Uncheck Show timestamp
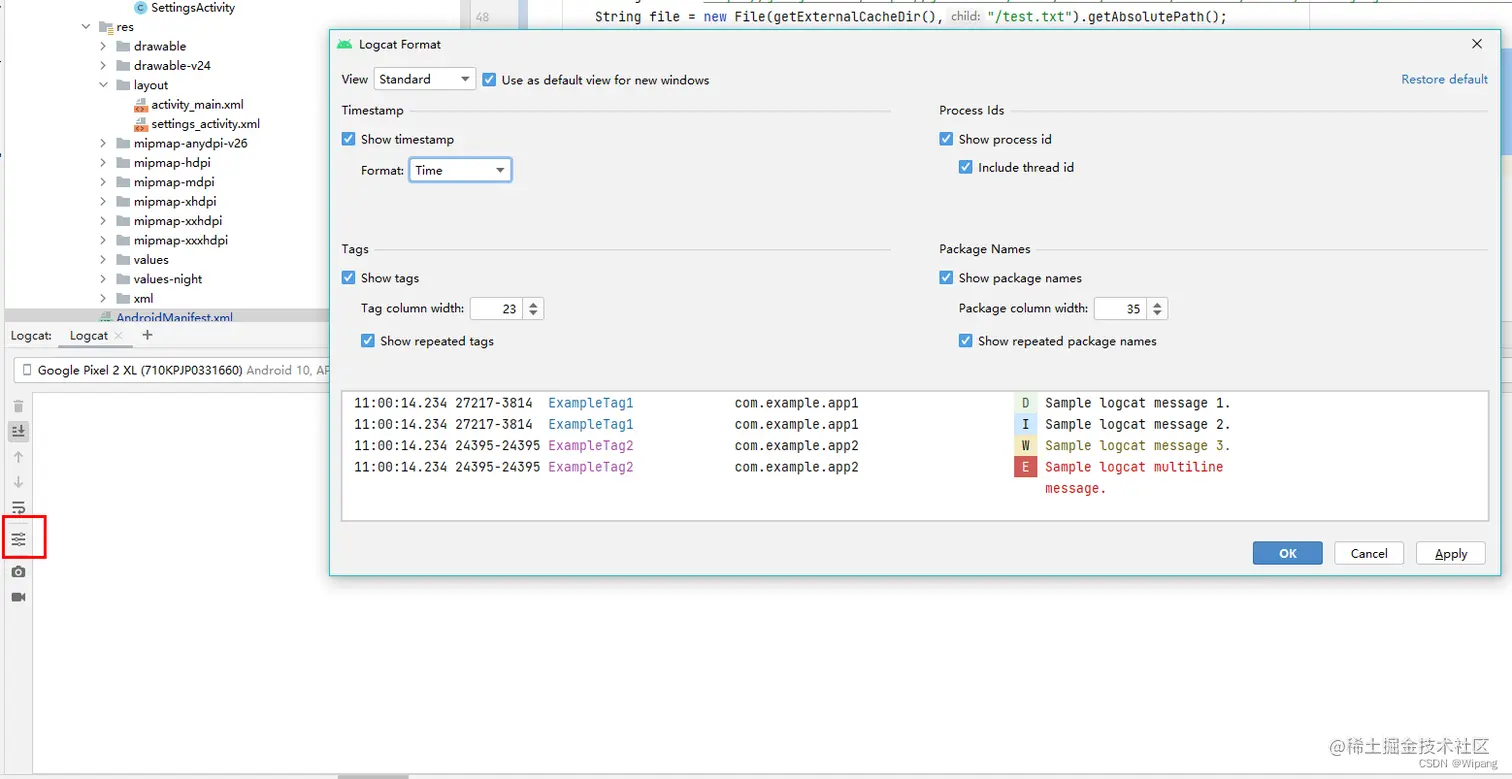 click(348, 139)
